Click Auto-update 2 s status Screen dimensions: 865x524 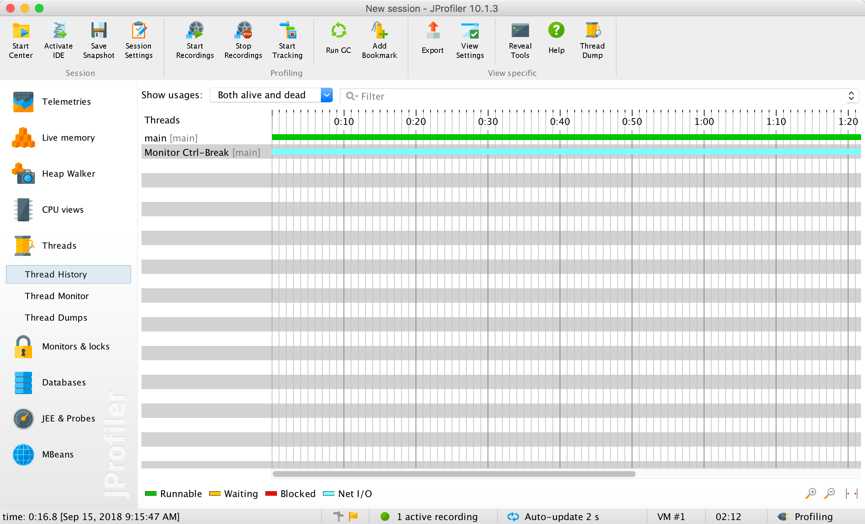pos(553,517)
